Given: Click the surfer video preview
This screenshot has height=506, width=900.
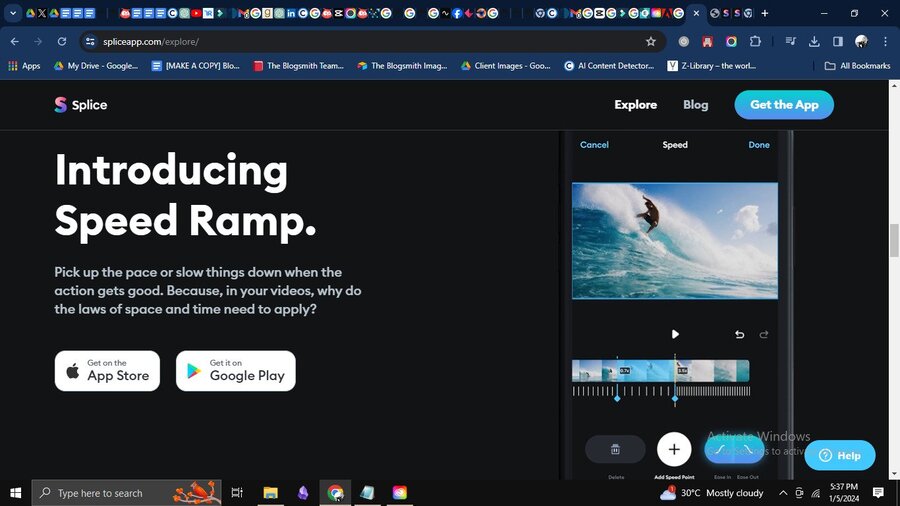Looking at the screenshot, I should point(675,241).
